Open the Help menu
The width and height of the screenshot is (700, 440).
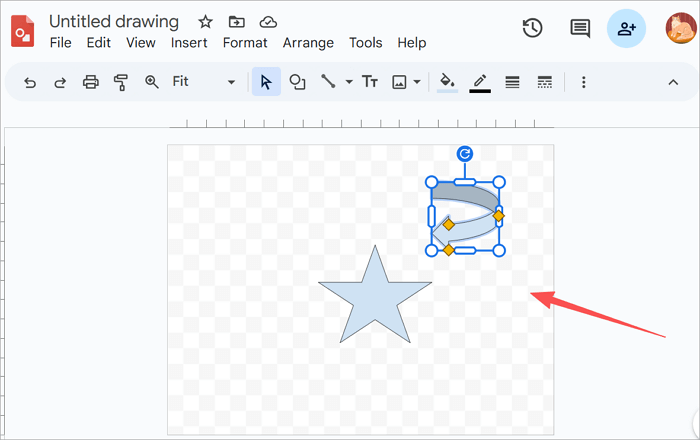point(412,43)
